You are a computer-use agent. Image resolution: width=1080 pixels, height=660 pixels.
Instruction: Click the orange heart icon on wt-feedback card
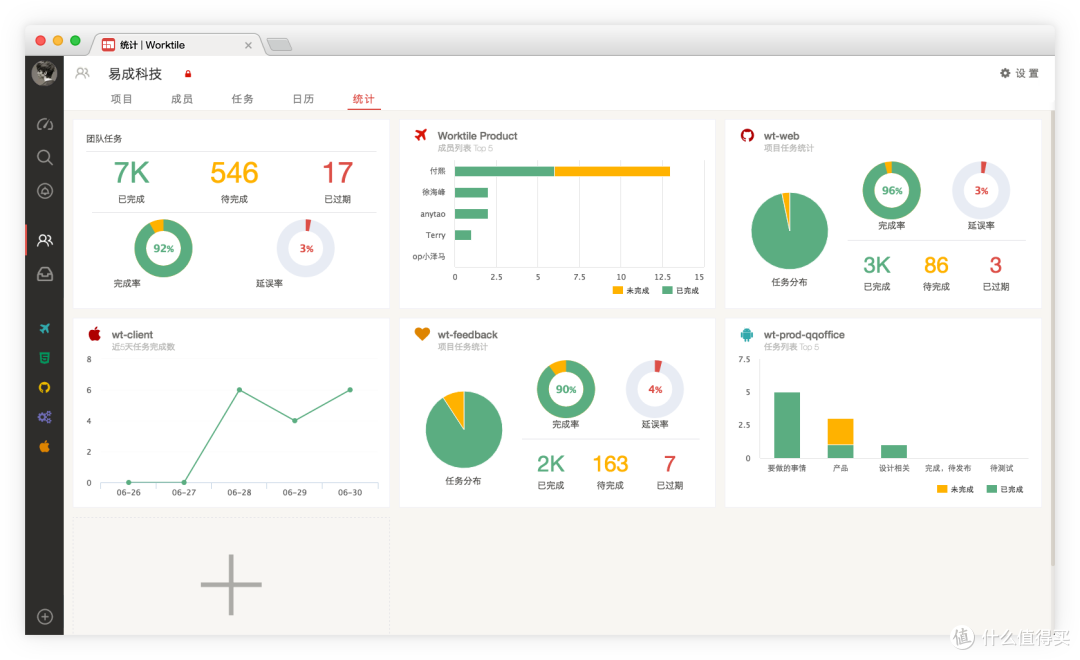[x=422, y=333]
